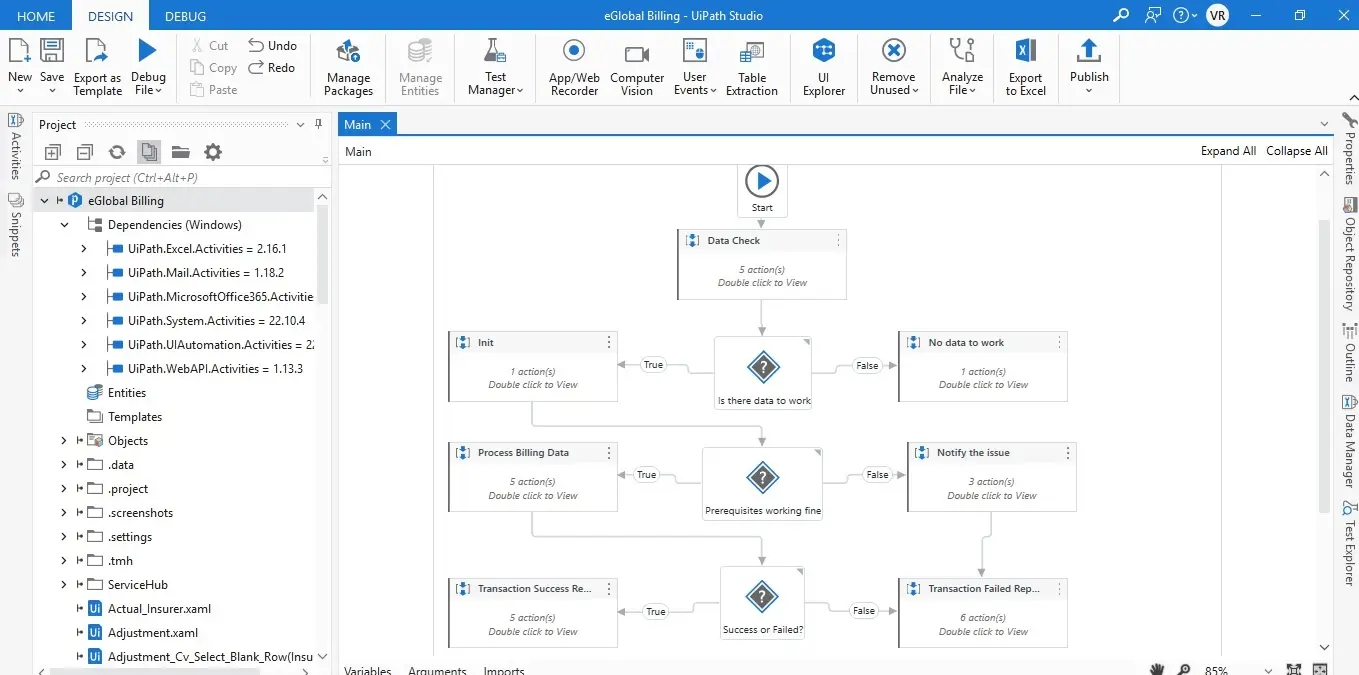Click the Publish icon
1359x675 pixels.
(1089, 51)
